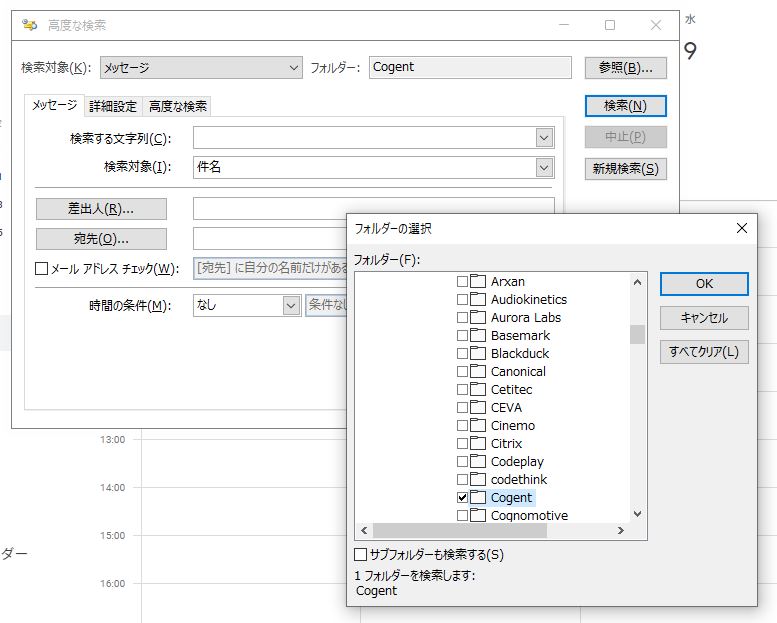
Task: Click the Blackduck folder icon
Action: [478, 354]
